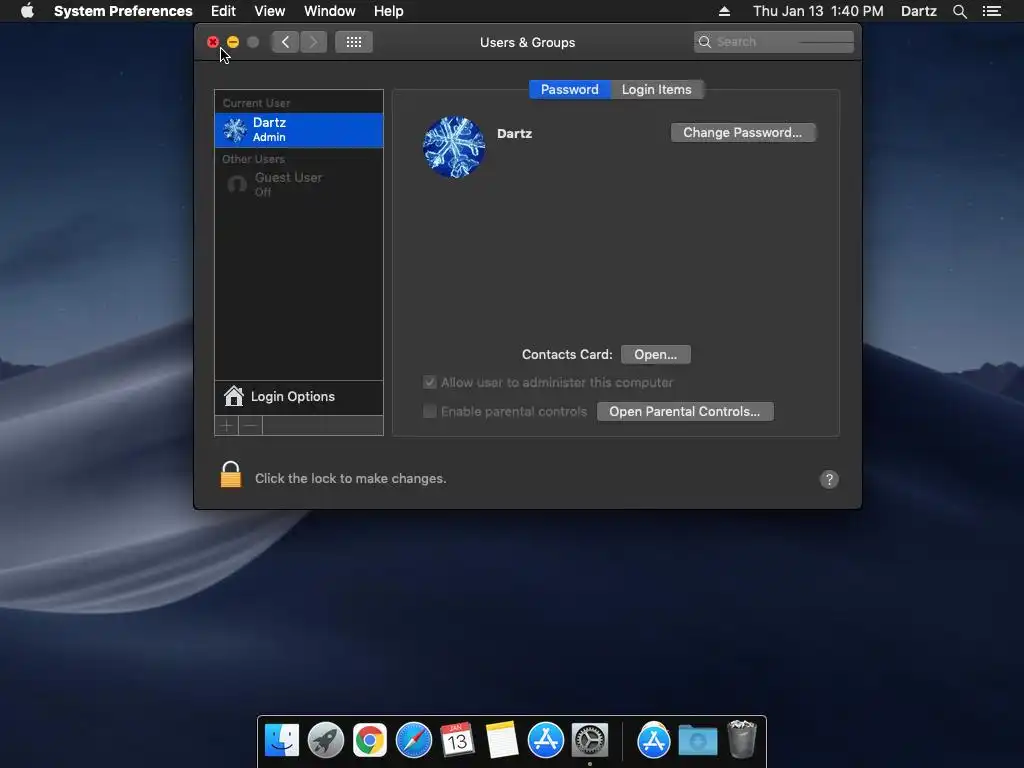Open Notification Center list icon
This screenshot has width=1024, height=768.
click(991, 11)
